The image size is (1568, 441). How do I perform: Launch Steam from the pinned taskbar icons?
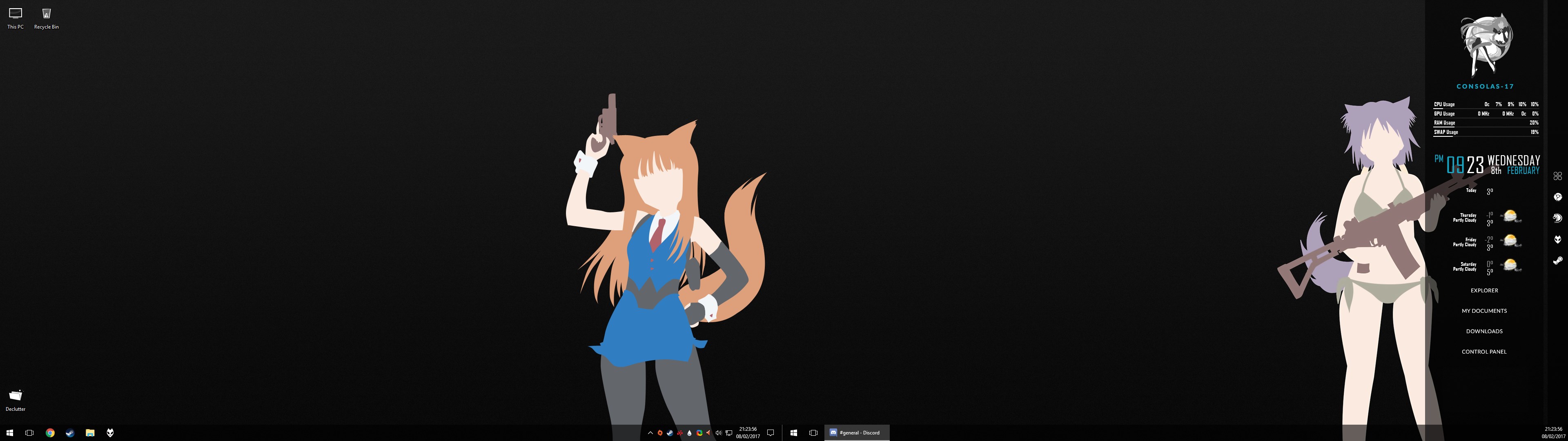(x=70, y=432)
